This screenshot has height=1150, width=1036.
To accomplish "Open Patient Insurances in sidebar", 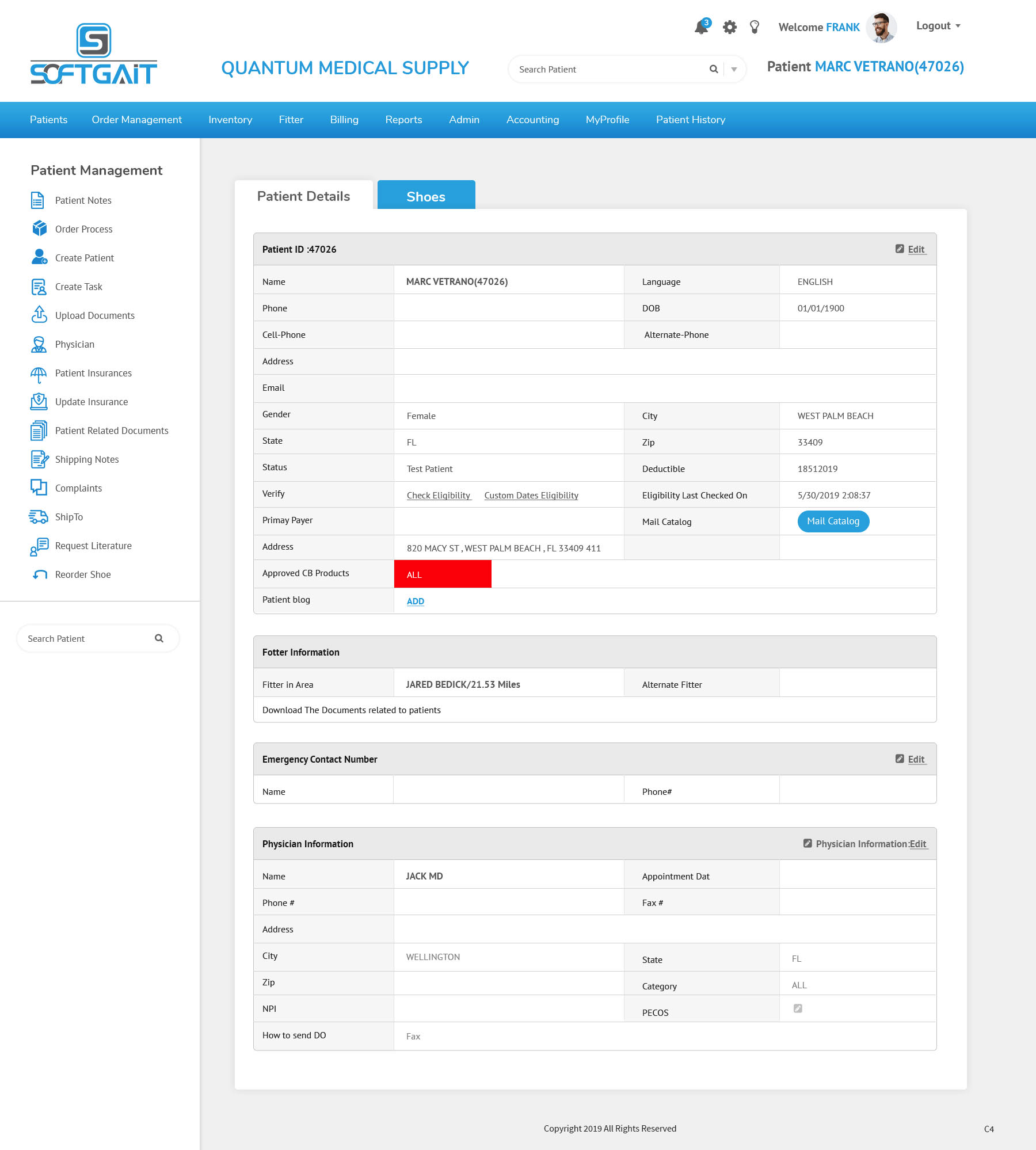I will [x=93, y=373].
